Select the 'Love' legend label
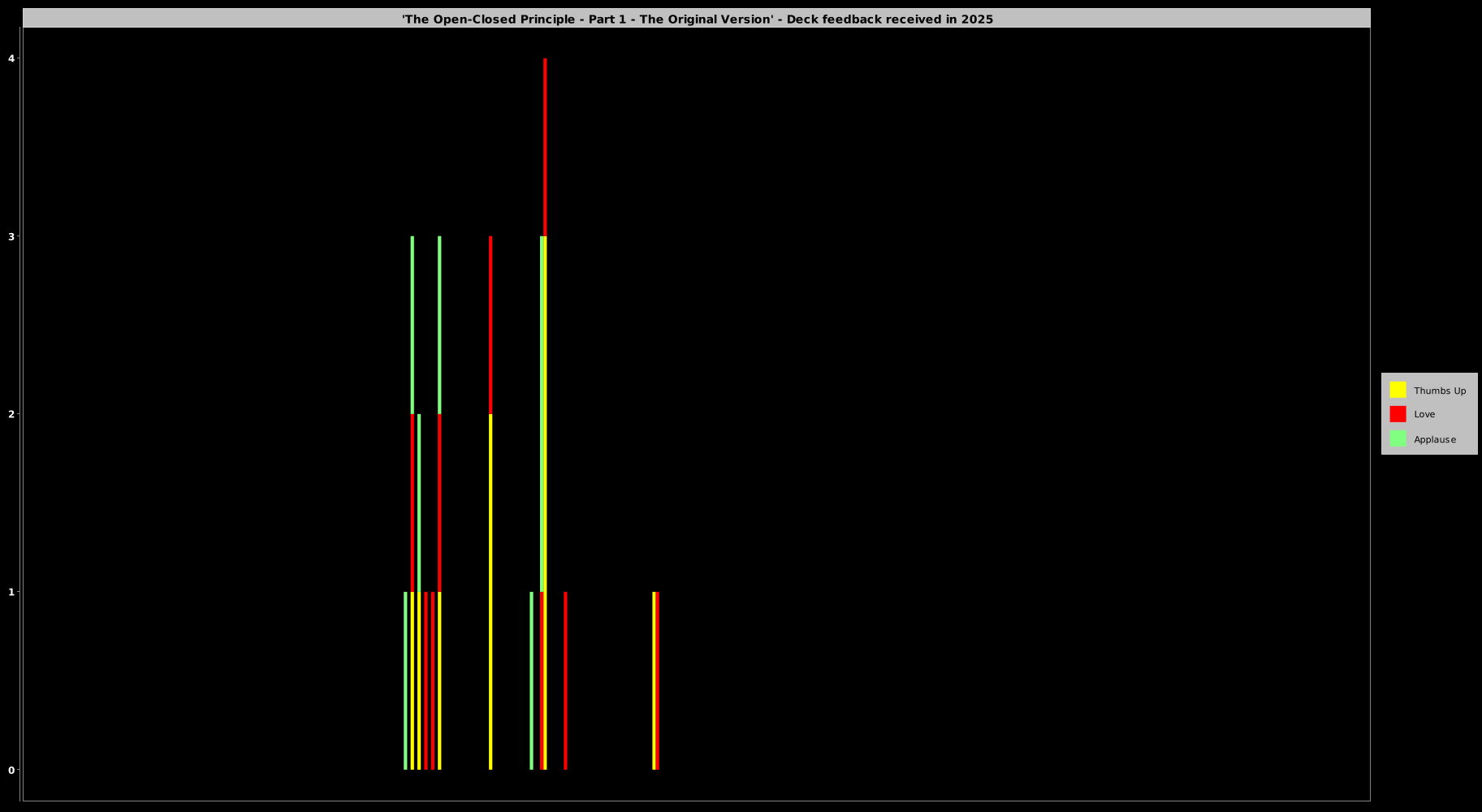 pos(1424,414)
